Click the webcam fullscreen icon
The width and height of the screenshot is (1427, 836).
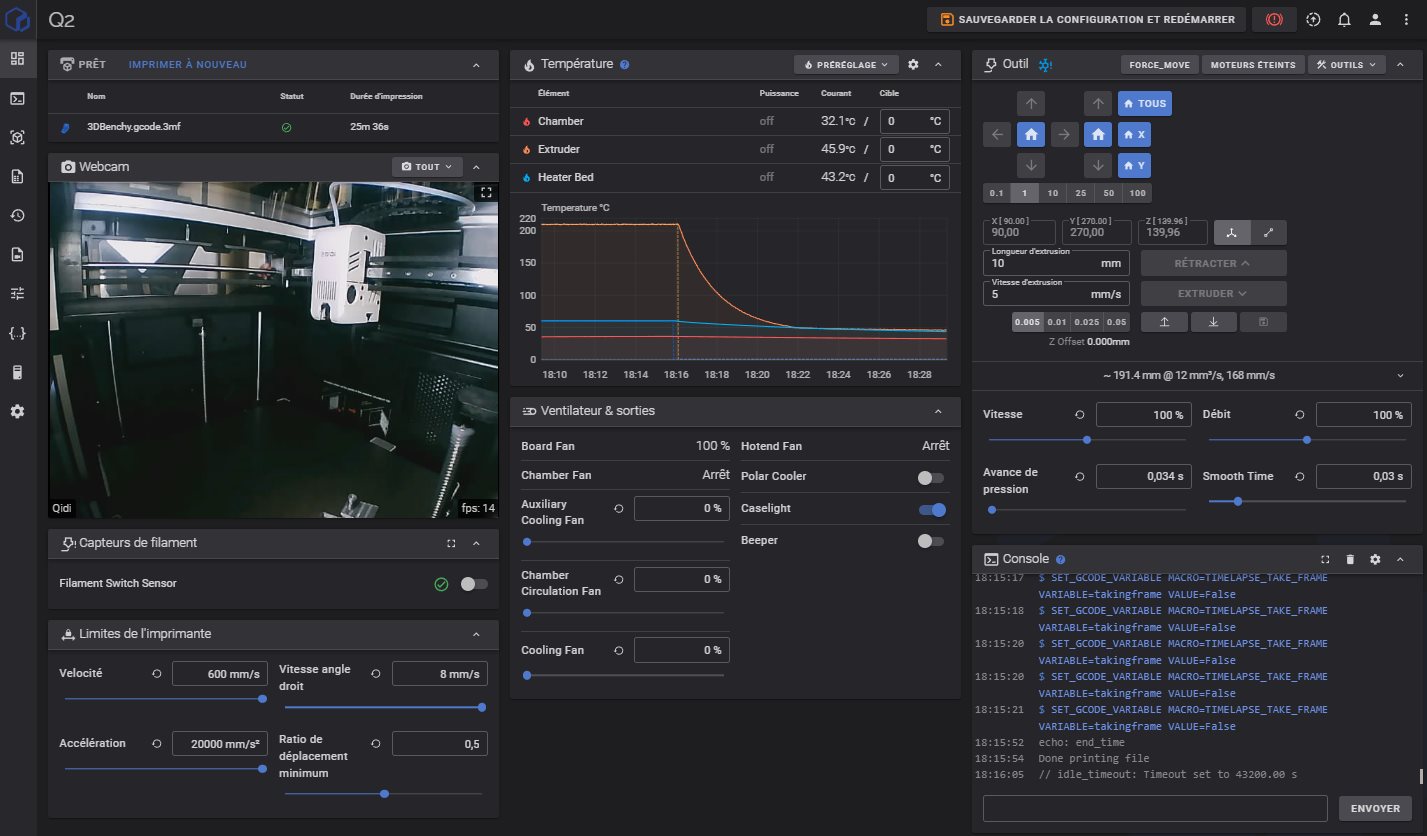pyautogui.click(x=485, y=192)
